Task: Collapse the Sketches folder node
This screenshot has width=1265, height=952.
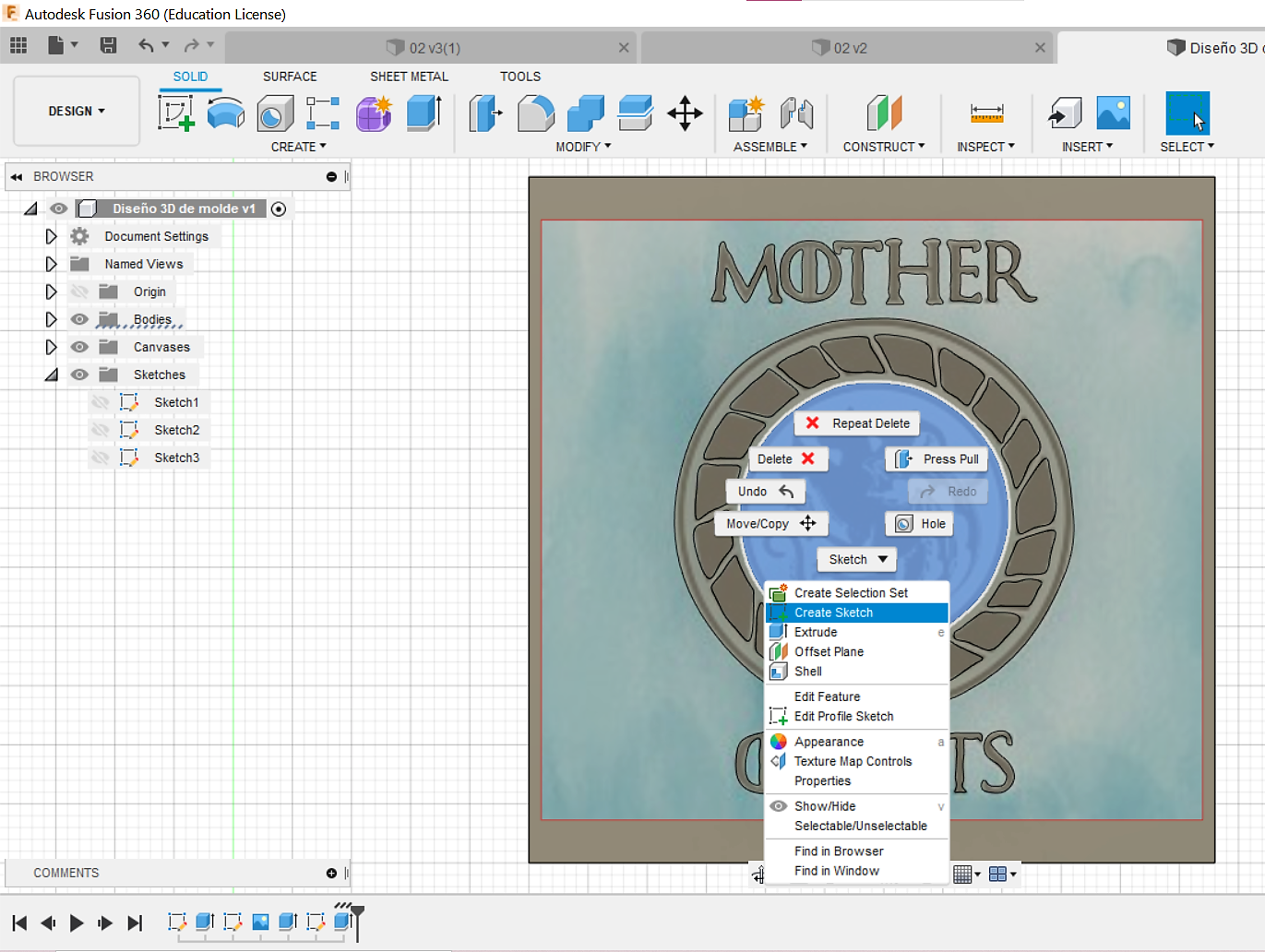Action: click(51, 375)
